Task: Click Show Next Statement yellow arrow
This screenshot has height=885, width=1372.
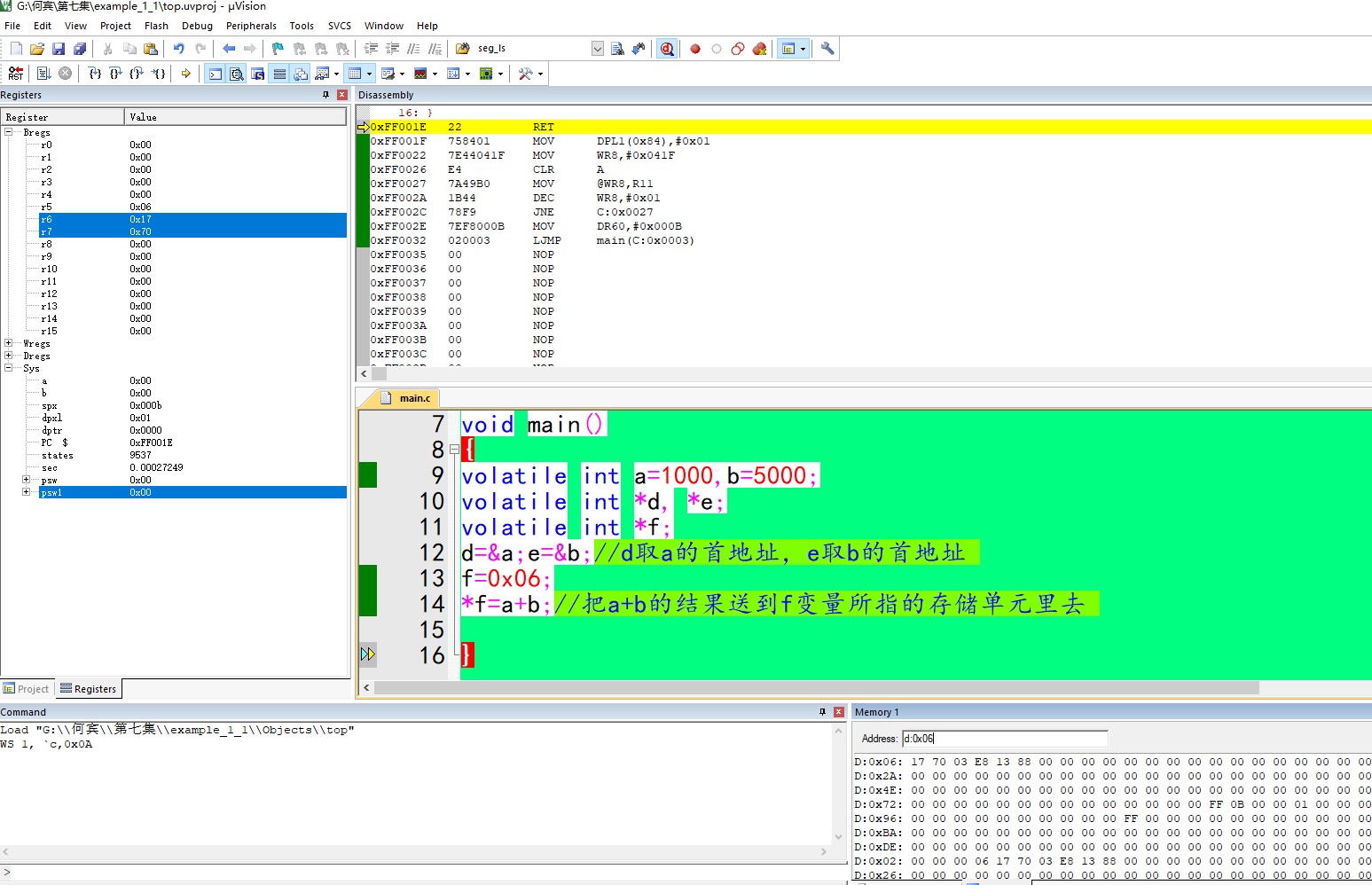Action: click(185, 74)
